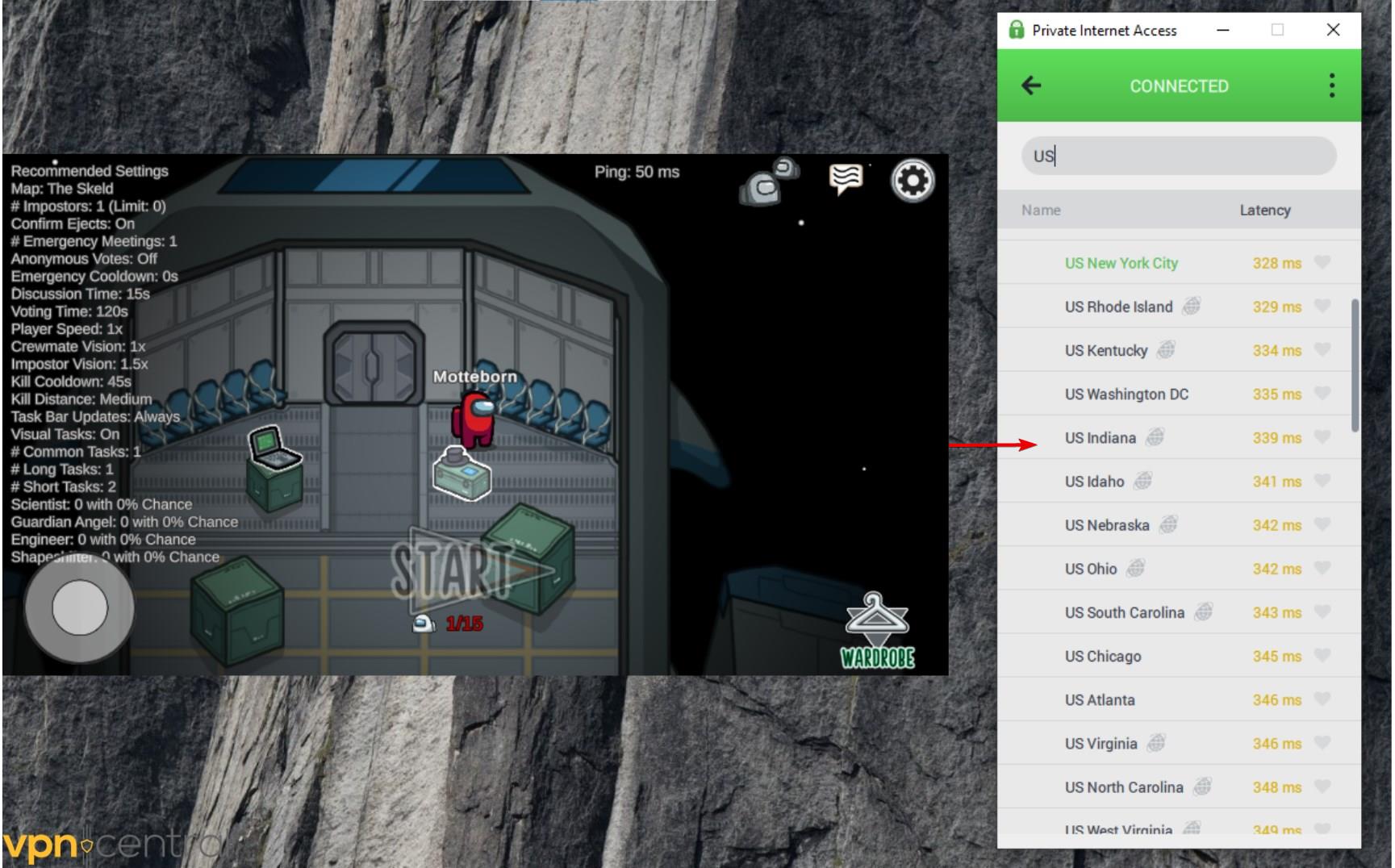Toggle favorite heart for US Chicago
Viewport: 1395px width, 868px height.
(x=1322, y=656)
